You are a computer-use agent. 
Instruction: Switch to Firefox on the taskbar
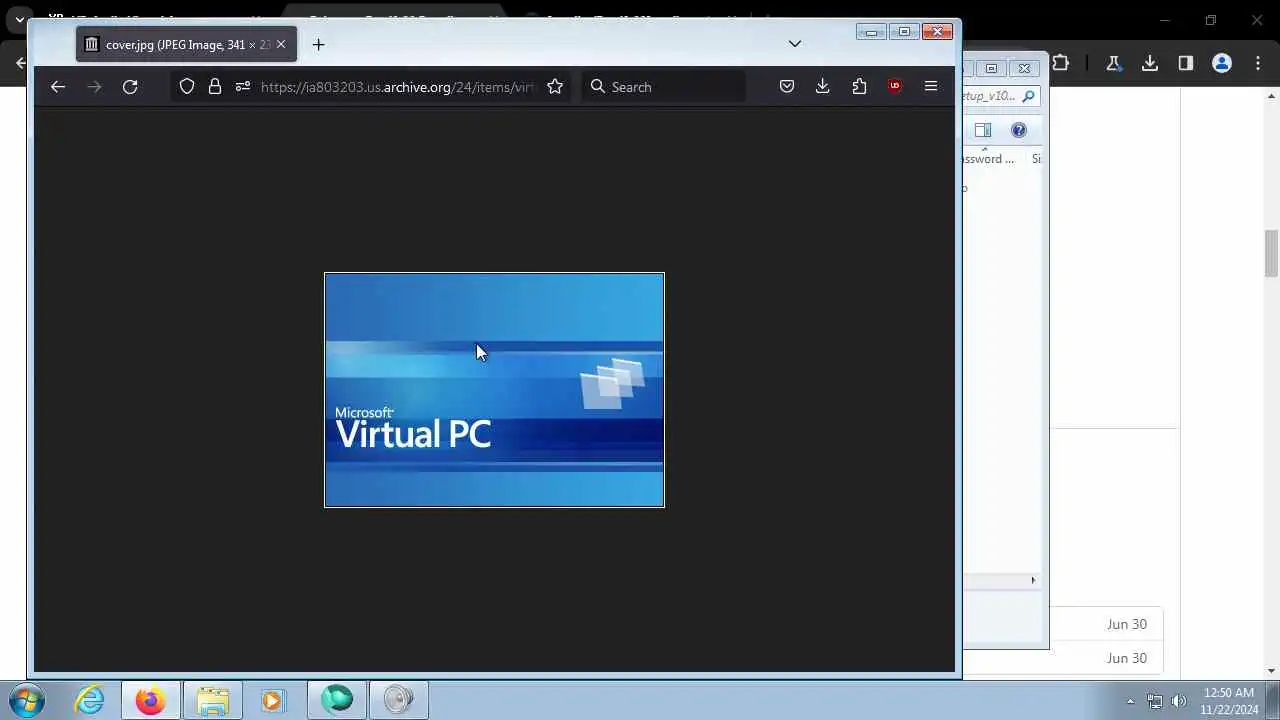coord(151,700)
